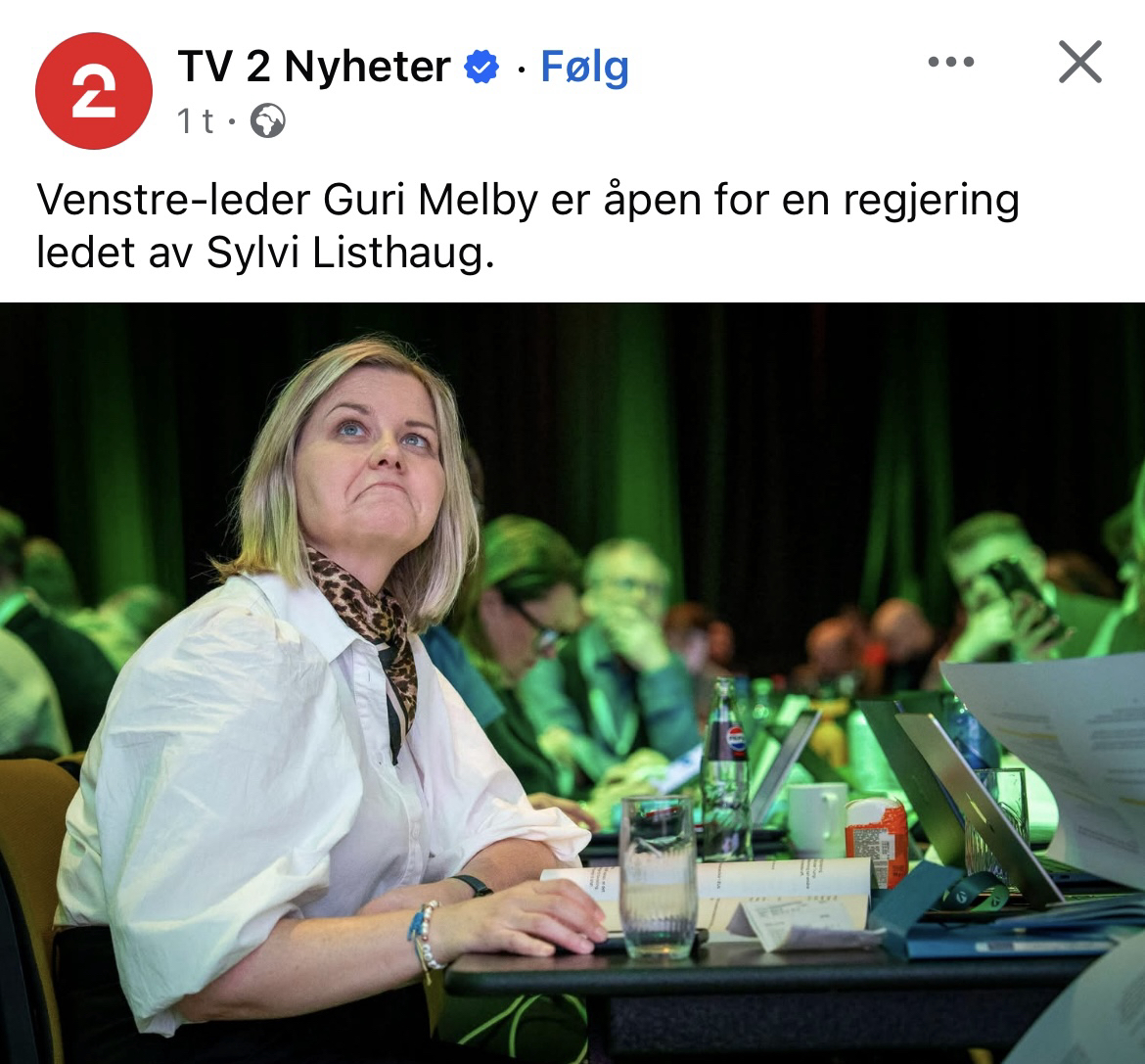
Task: Select the post caption about Venstre-leder
Action: click(x=527, y=226)
